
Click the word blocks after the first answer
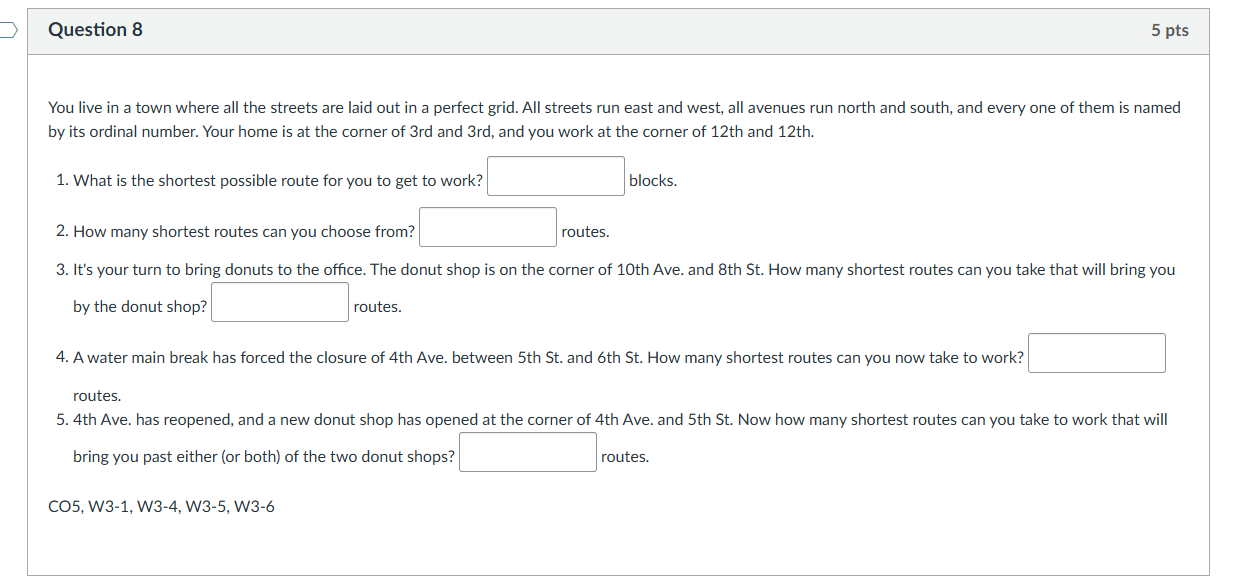click(x=651, y=180)
